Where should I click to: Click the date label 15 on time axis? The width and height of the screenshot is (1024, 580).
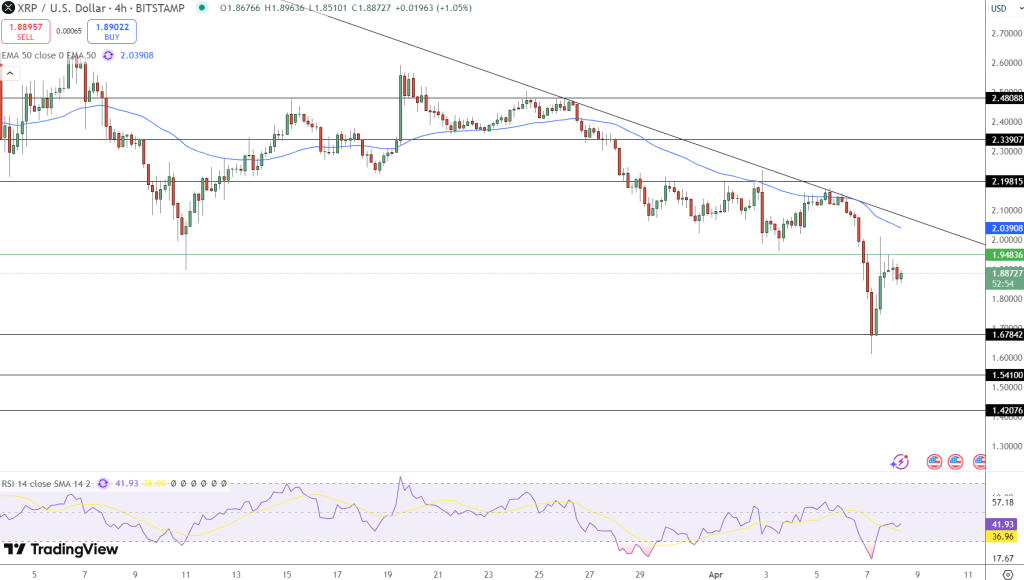click(287, 575)
